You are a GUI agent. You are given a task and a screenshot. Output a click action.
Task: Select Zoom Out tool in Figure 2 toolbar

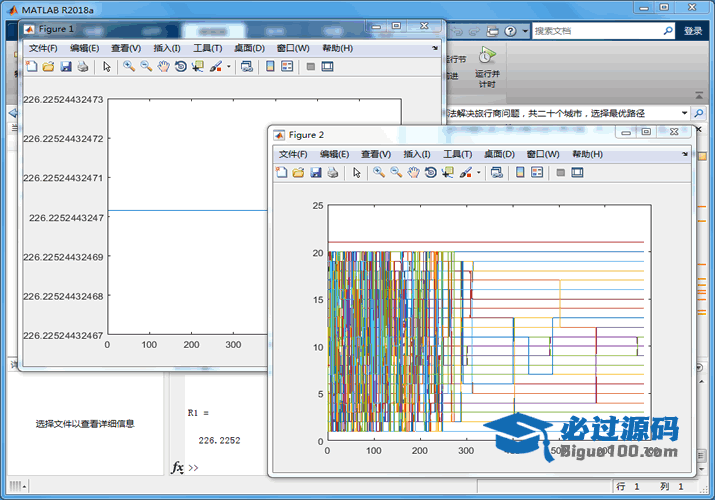[396, 172]
